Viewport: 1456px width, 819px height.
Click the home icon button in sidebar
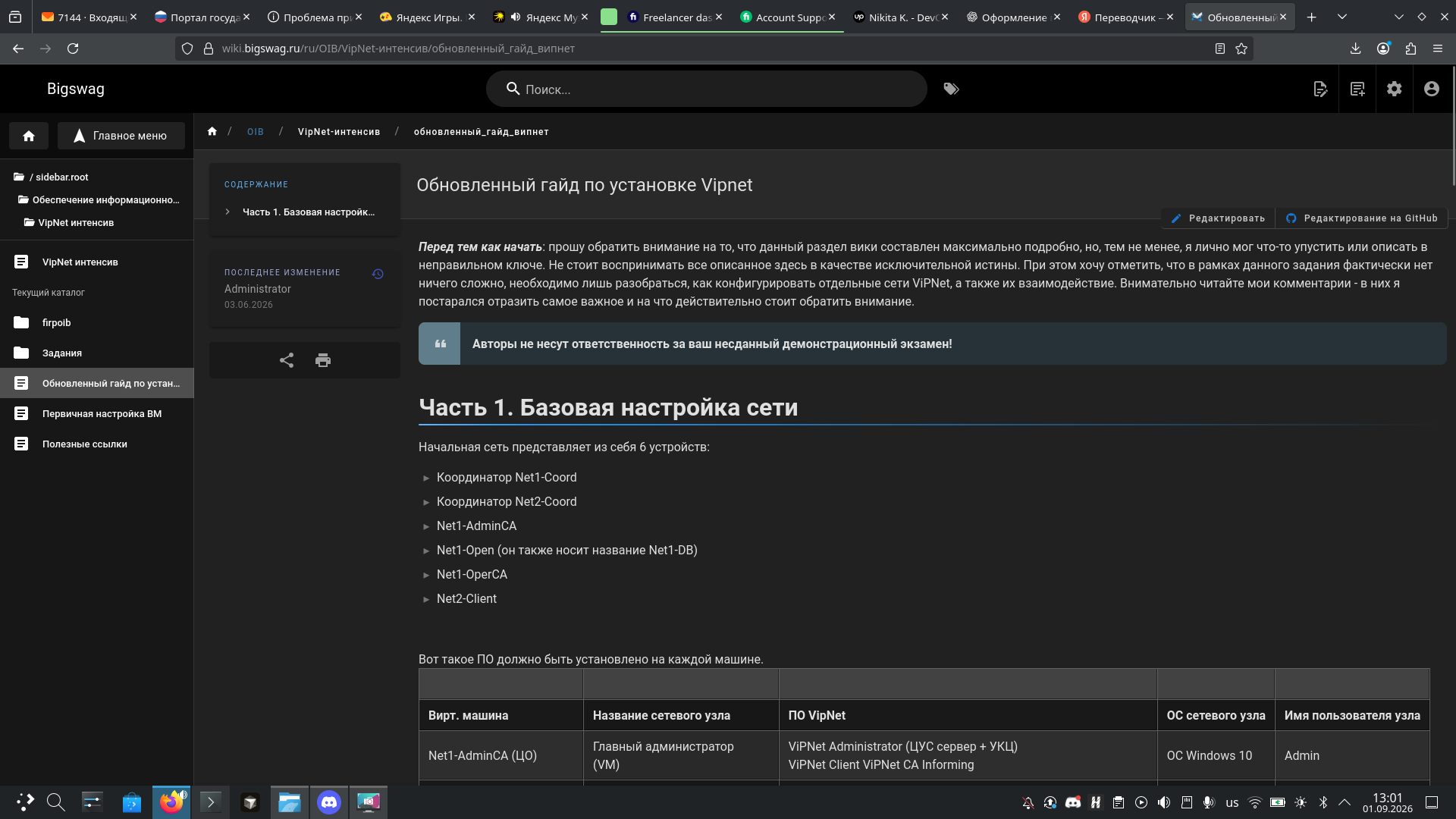point(29,136)
